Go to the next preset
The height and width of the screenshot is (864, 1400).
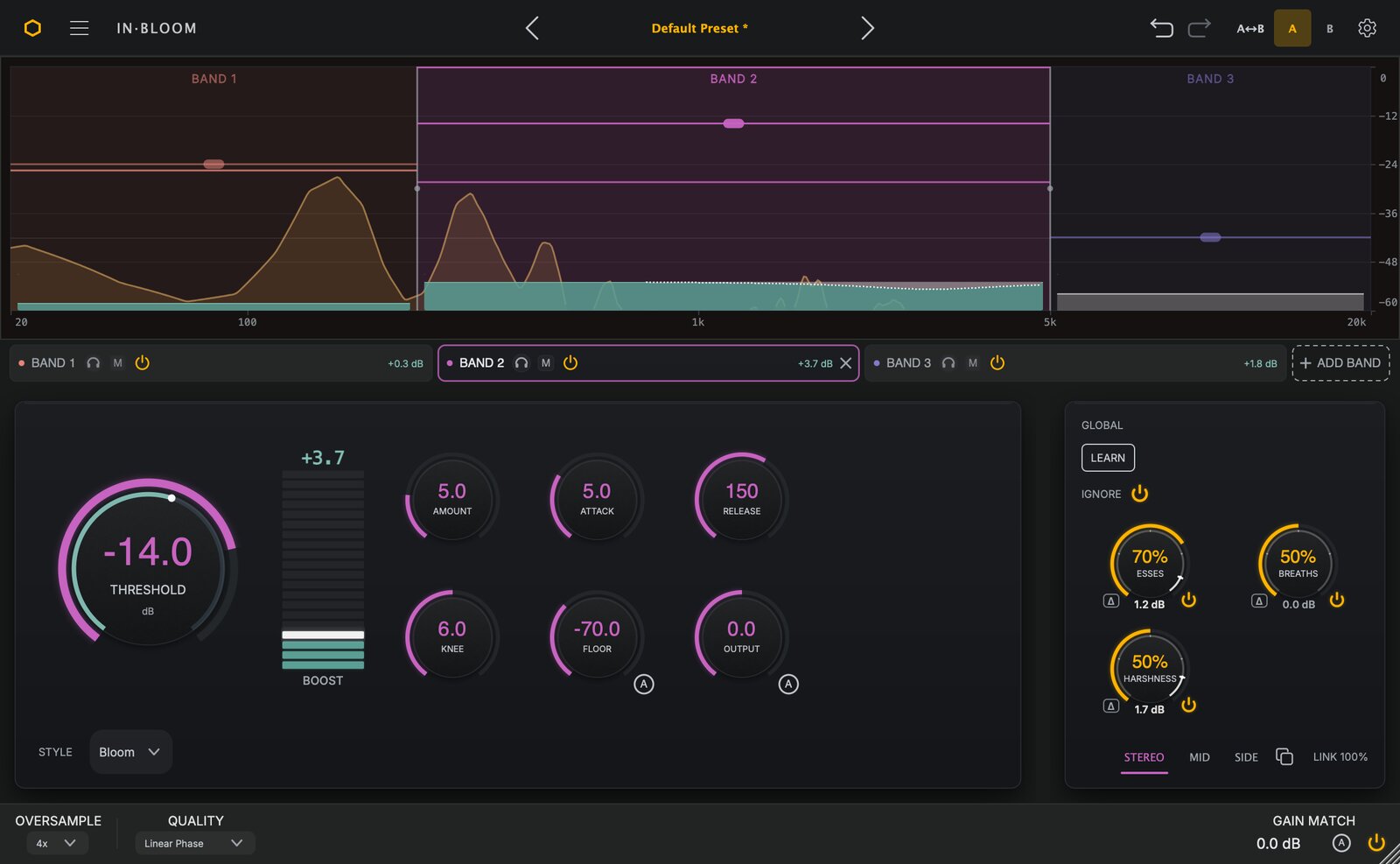867,28
